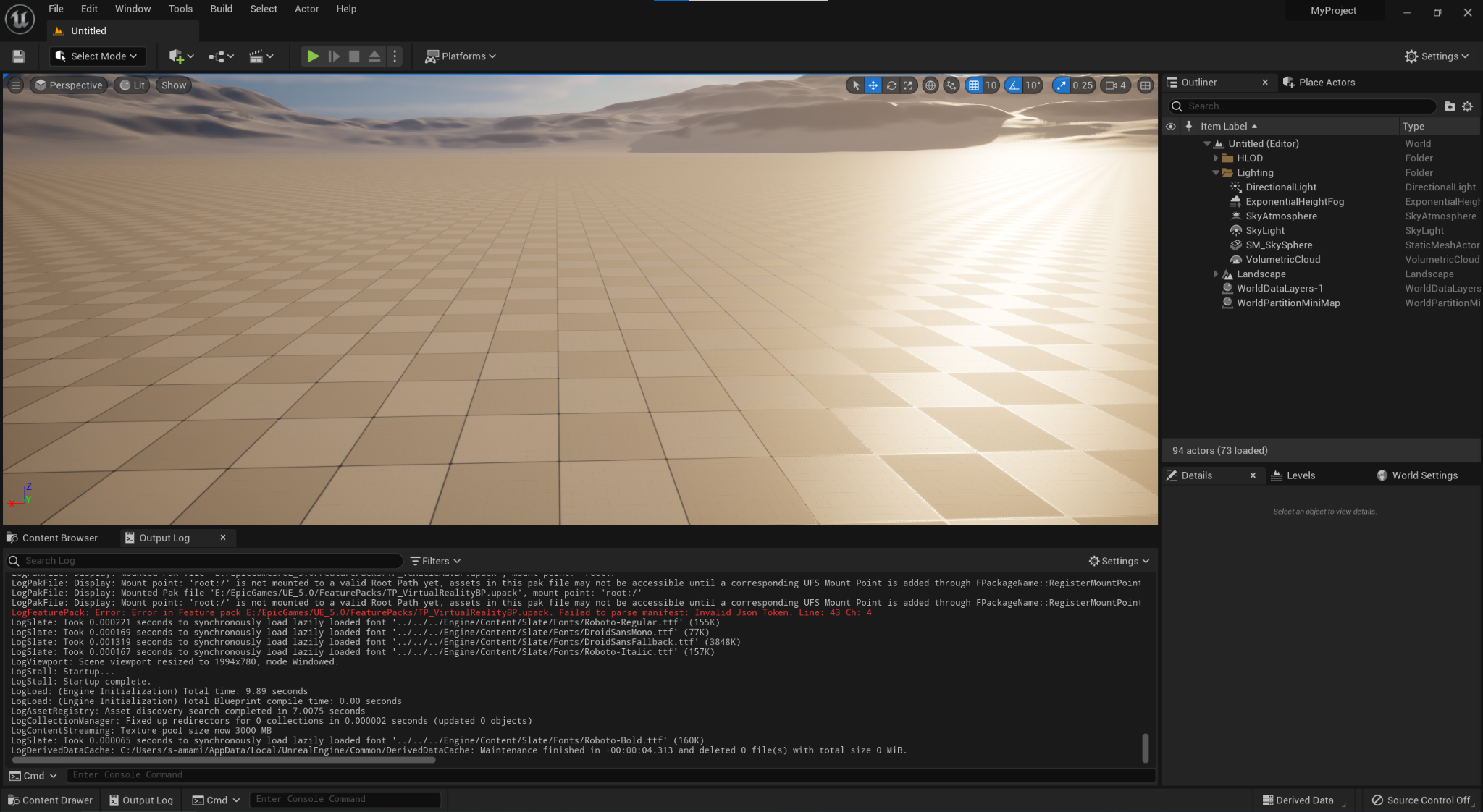This screenshot has height=812, width=1483.
Task: Toggle grid snapping in the viewport
Action: (x=973, y=85)
